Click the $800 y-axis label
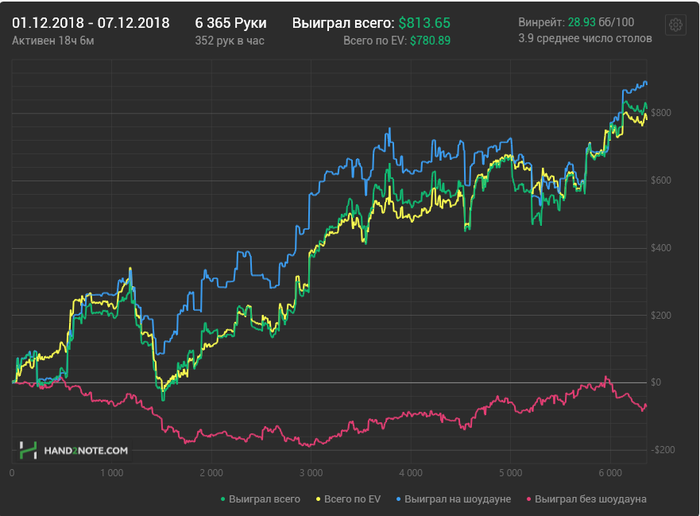Image resolution: width=700 pixels, height=516 pixels. tap(661, 112)
